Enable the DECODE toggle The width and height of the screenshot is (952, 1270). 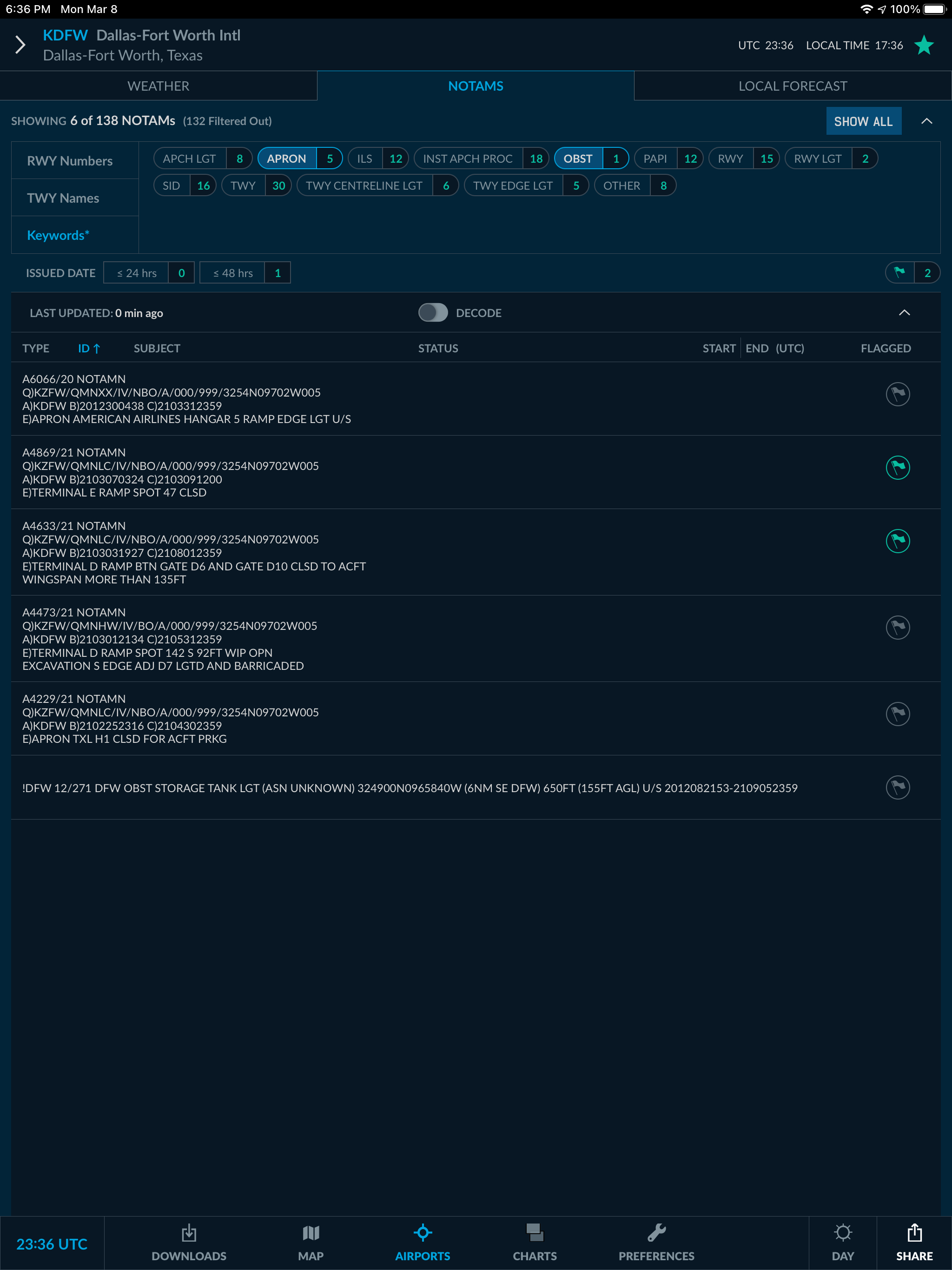[434, 313]
